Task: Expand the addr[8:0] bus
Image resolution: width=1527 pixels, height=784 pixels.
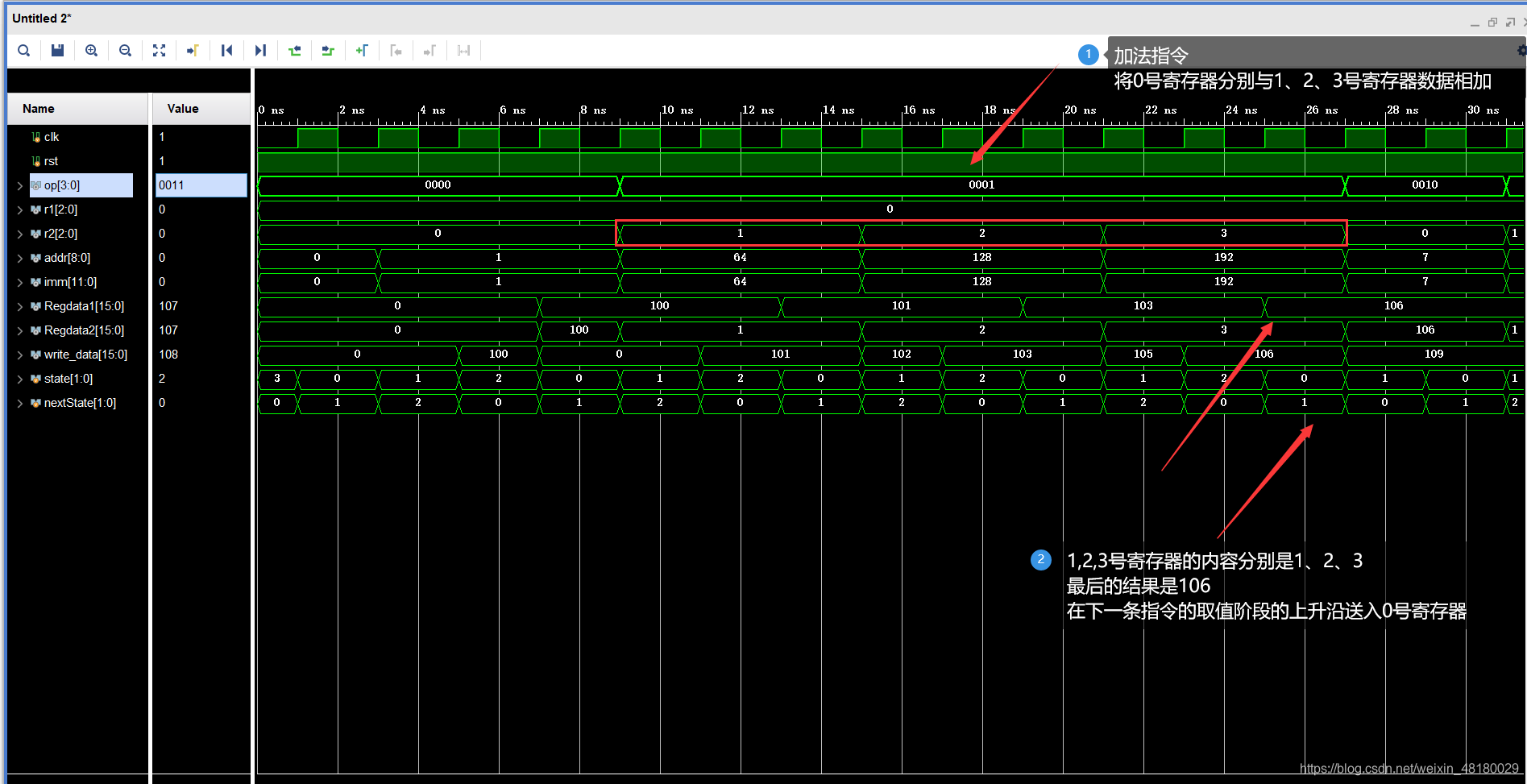Action: click(20, 258)
